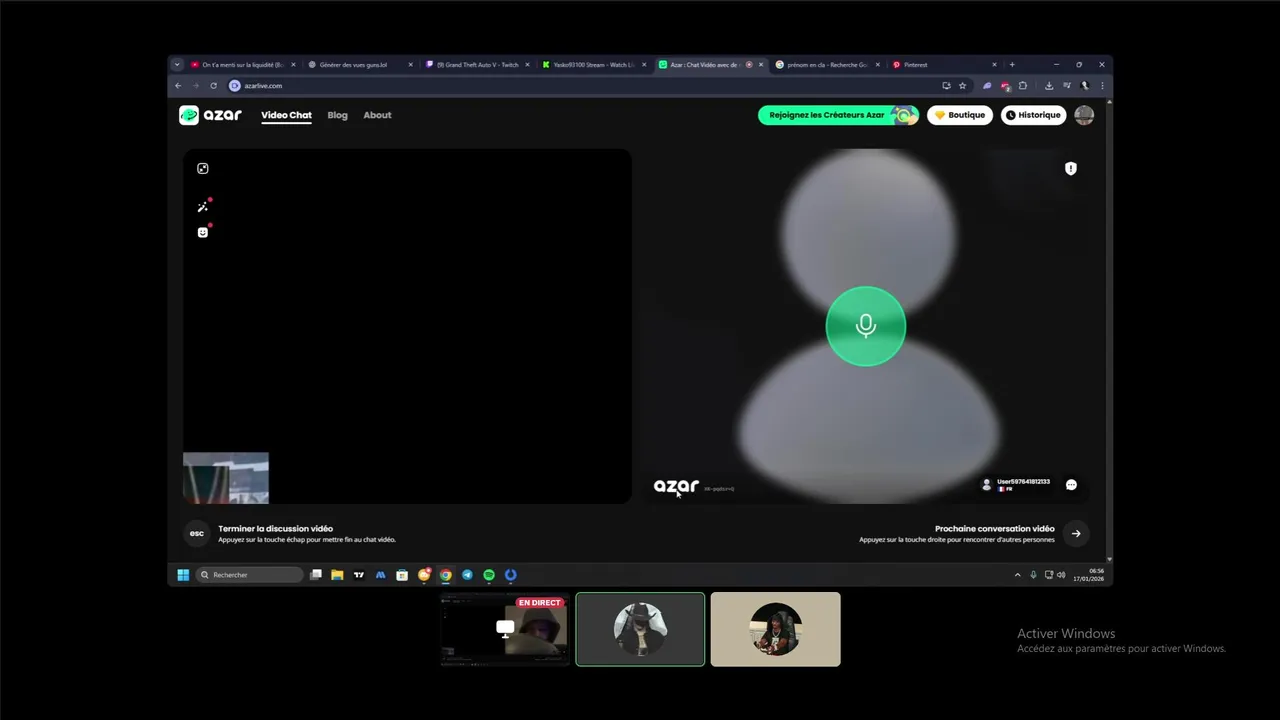Open the magic wand effects icon

[x=203, y=207]
